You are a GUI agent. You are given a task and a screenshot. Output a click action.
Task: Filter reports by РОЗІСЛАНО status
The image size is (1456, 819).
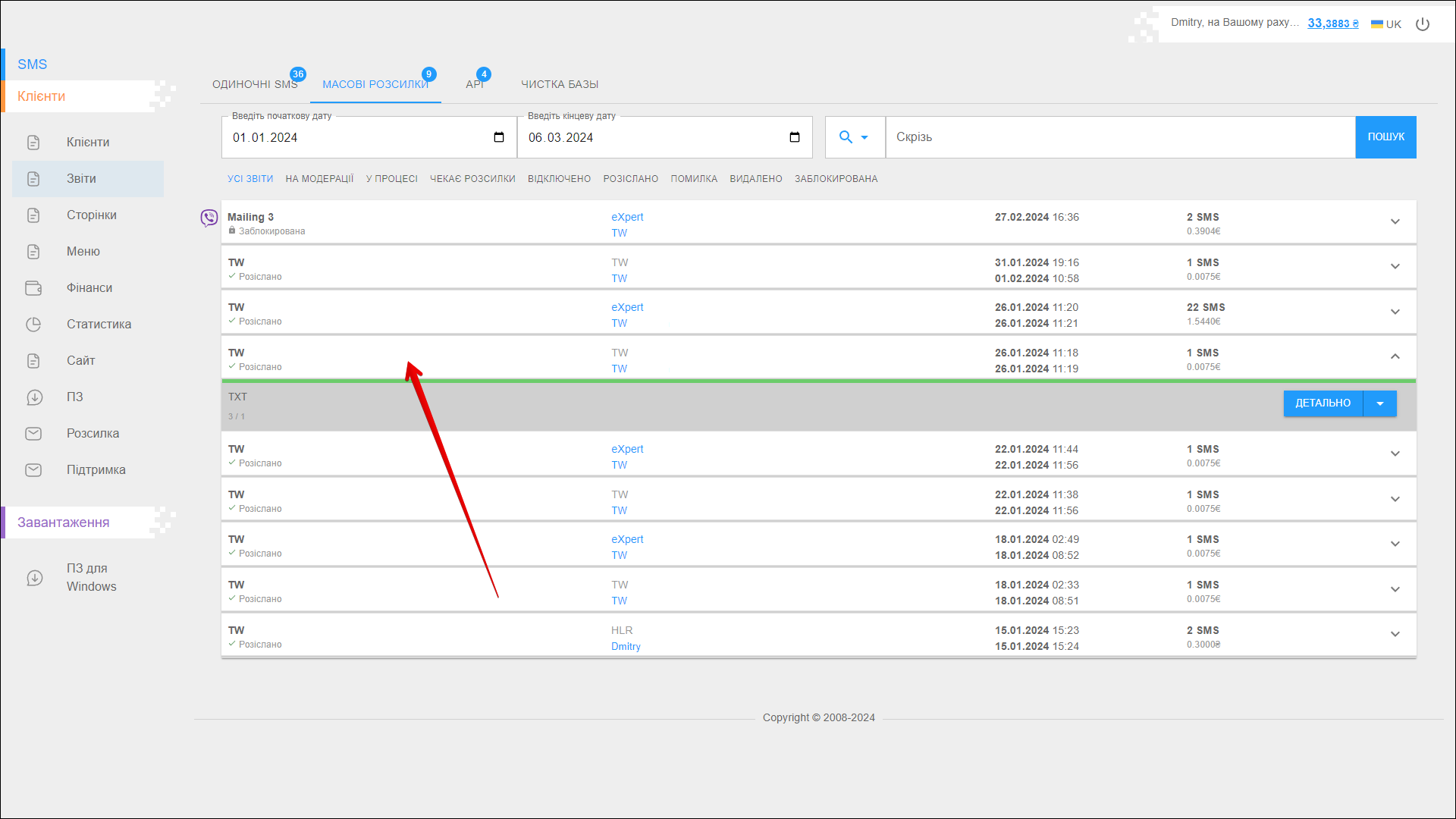pos(630,179)
